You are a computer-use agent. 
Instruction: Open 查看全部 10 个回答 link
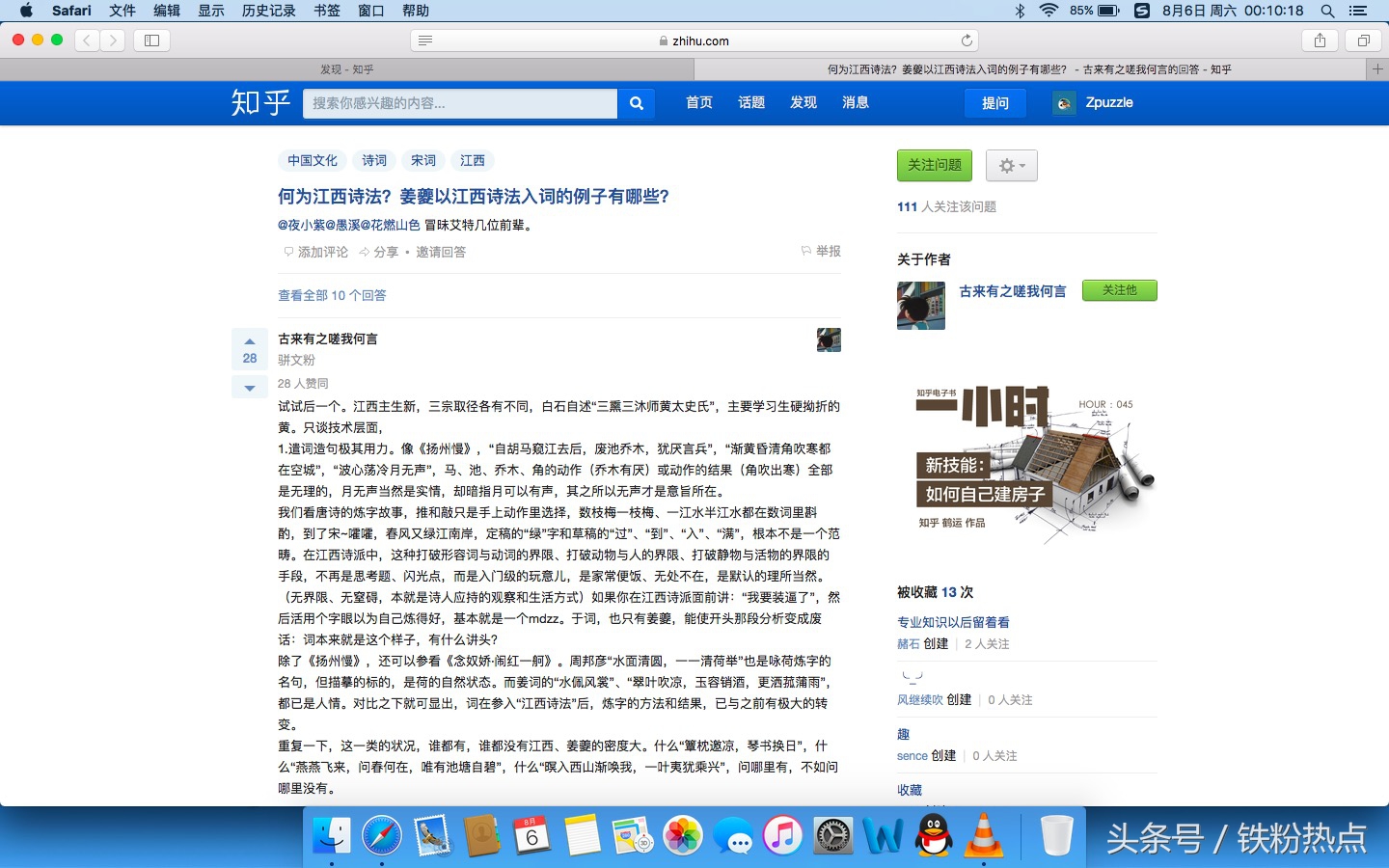point(332,295)
